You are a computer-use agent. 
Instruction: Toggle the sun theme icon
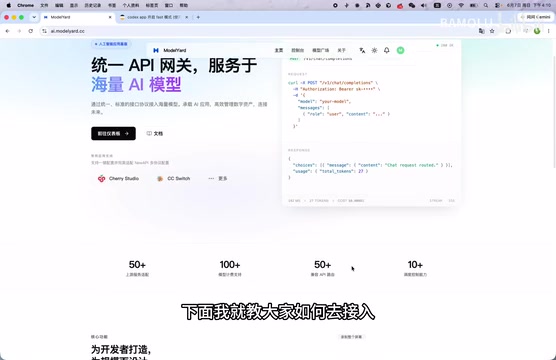[374, 50]
